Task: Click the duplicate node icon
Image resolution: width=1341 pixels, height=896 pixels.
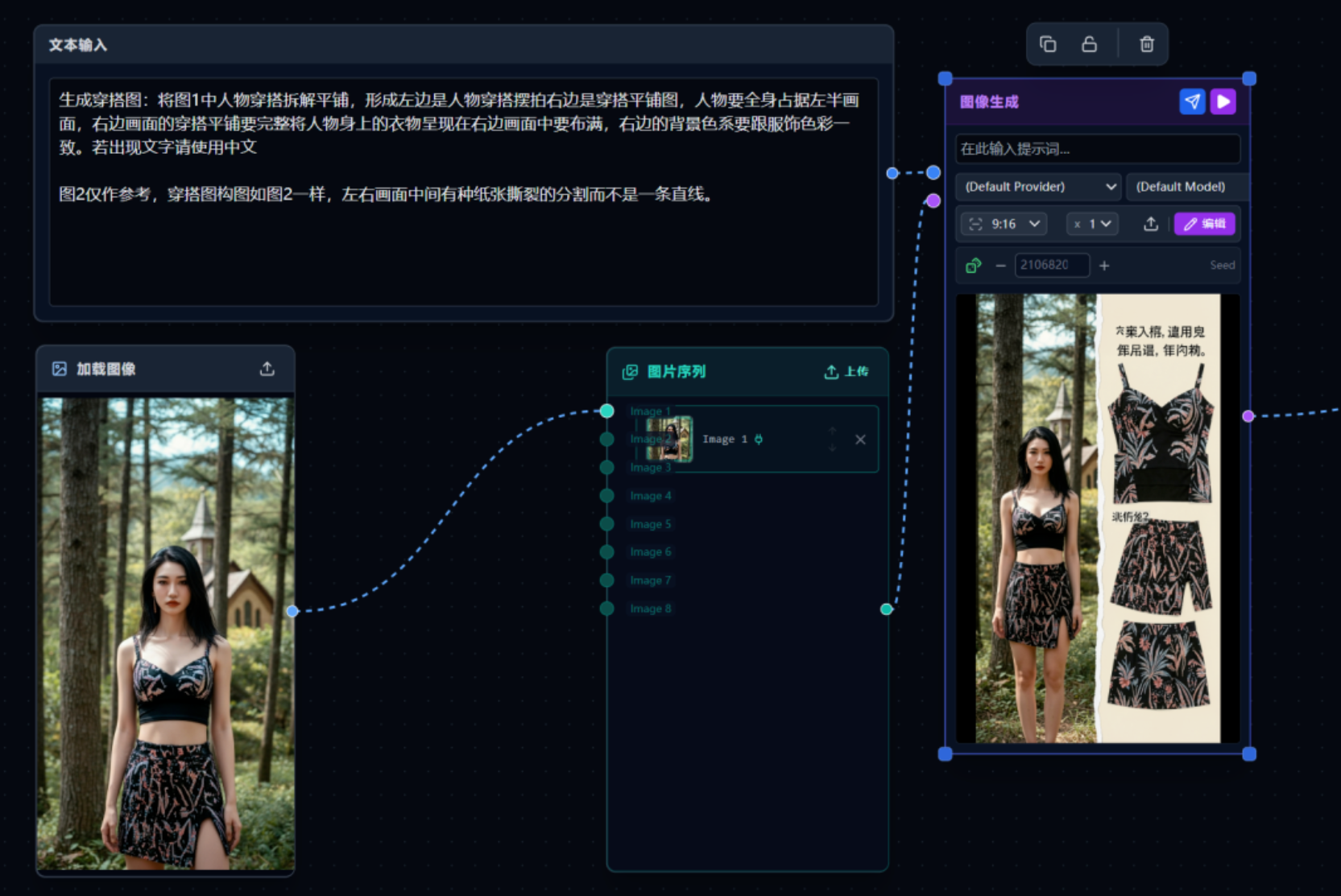Action: click(x=1048, y=44)
